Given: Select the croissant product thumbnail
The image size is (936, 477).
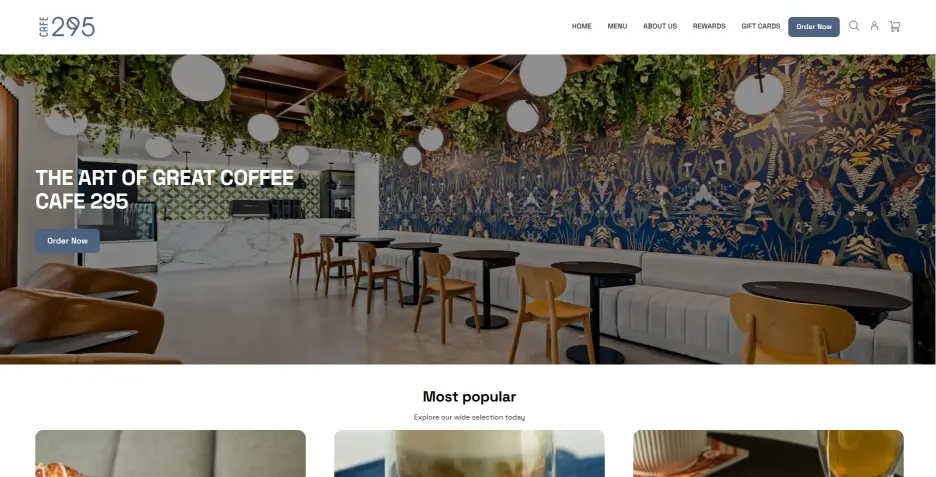Looking at the screenshot, I should (x=171, y=454).
